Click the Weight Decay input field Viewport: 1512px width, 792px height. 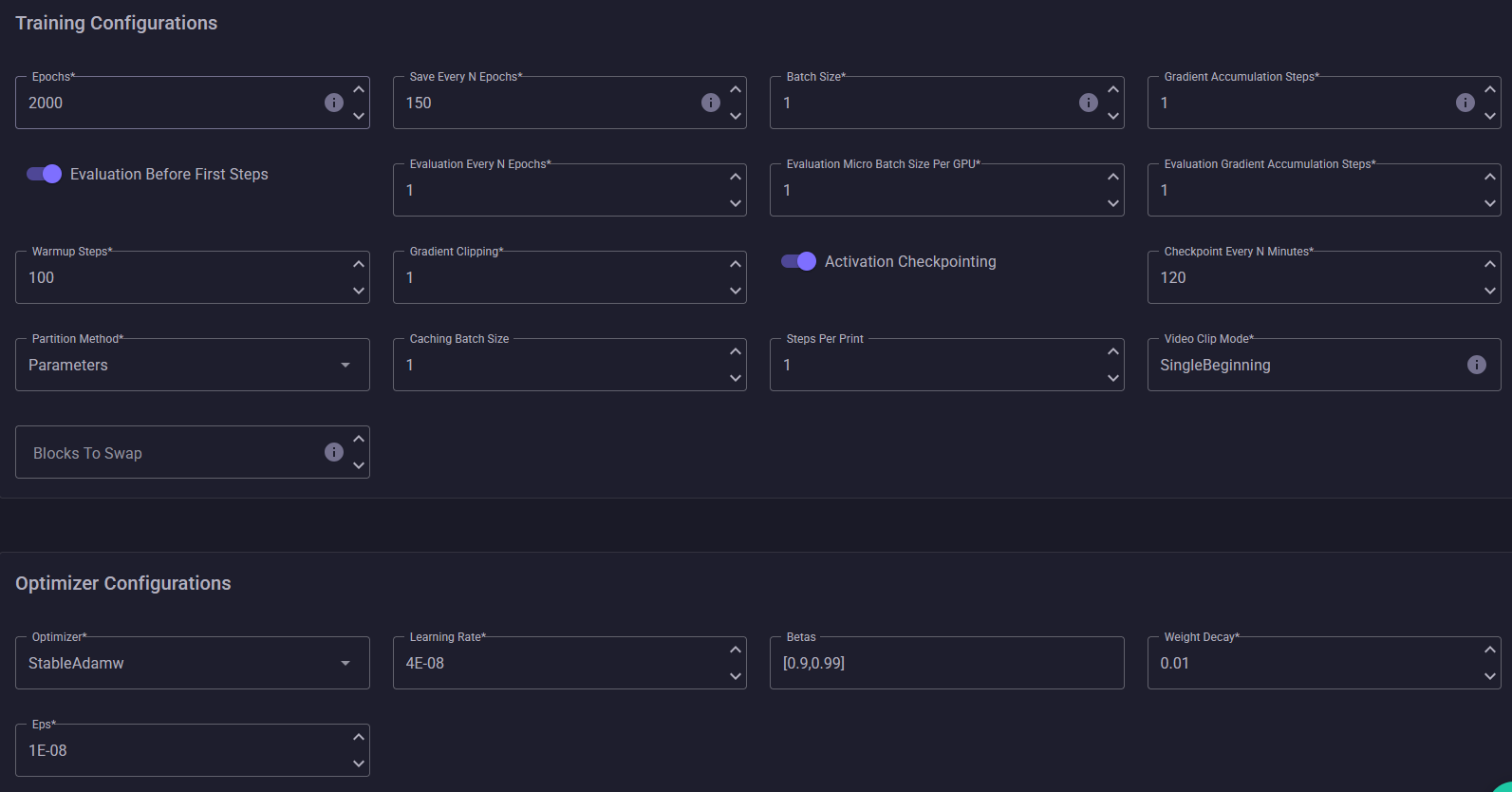tap(1310, 664)
